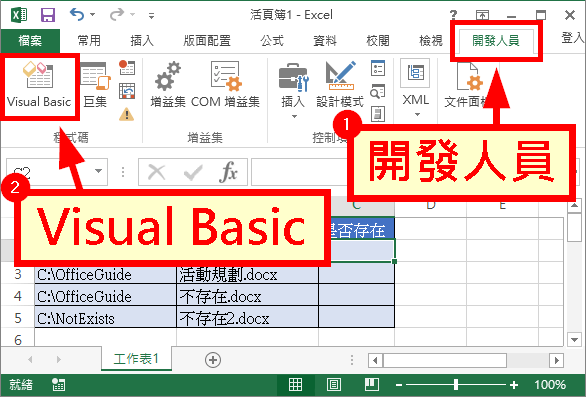Switch to the 資料 tab
586x397 pixels.
point(325,40)
